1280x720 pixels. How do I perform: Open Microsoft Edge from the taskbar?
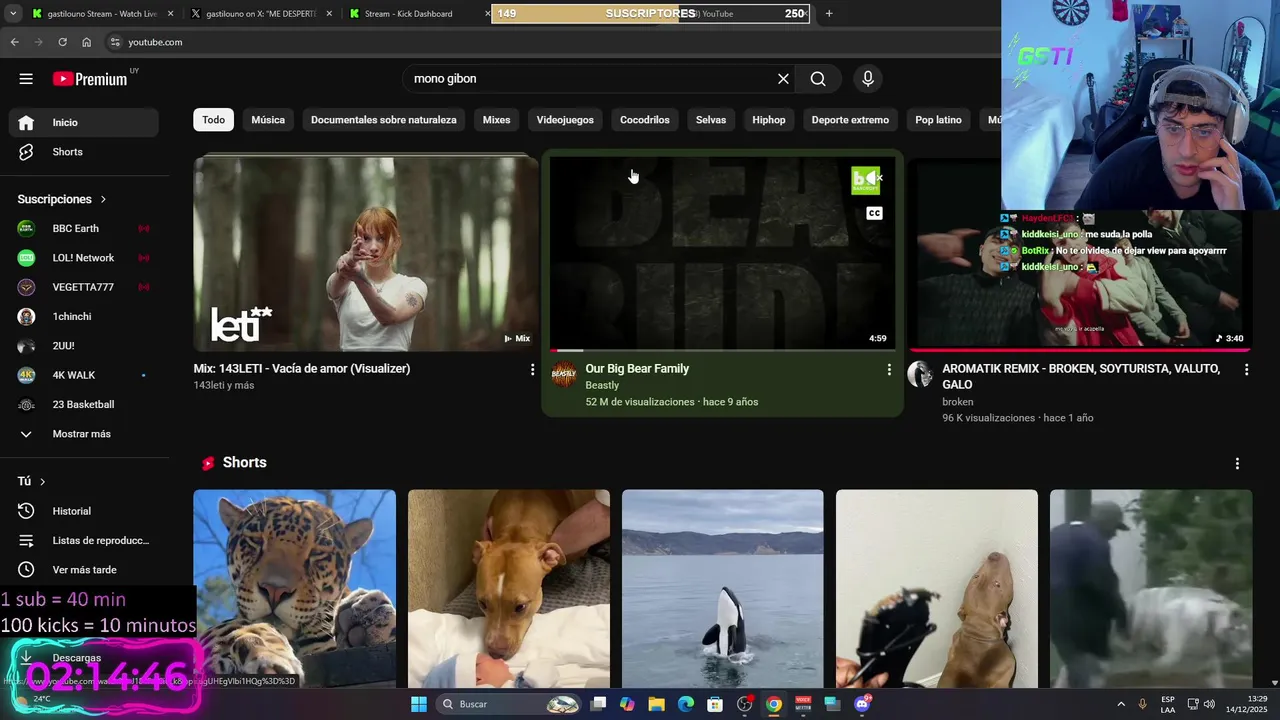[686, 704]
